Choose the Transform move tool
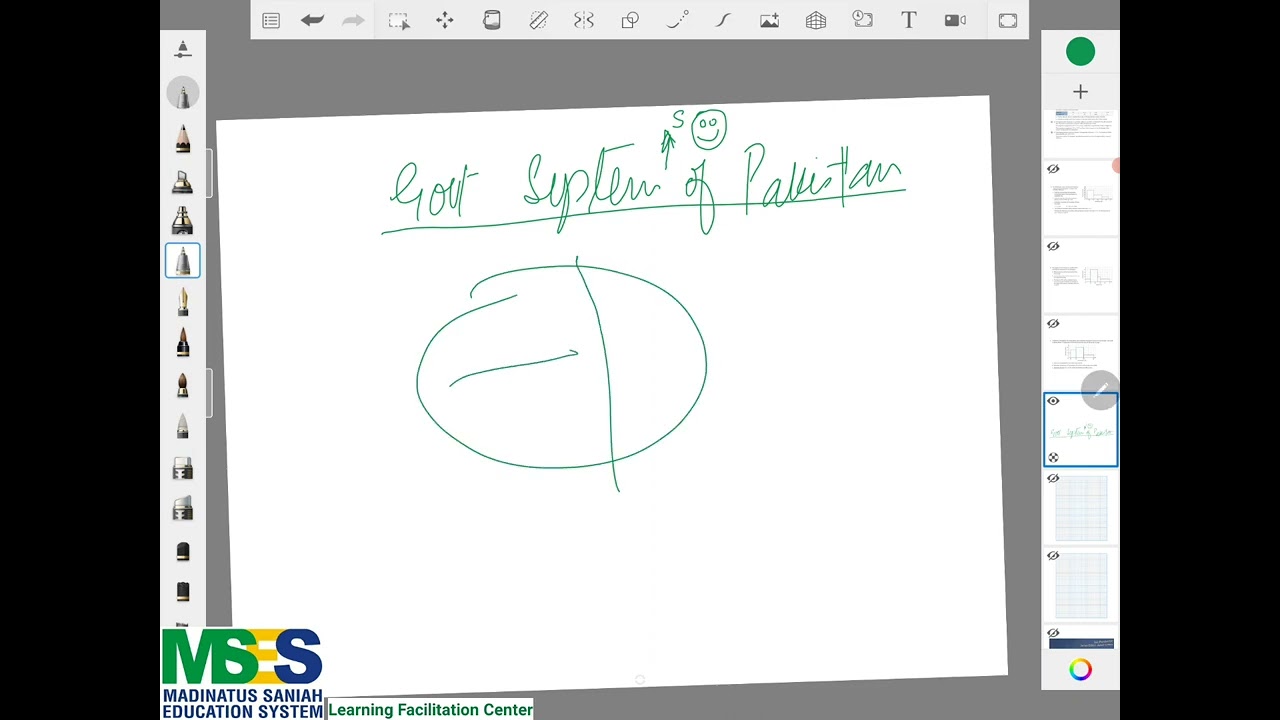Viewport: 1280px width, 720px height. tap(445, 20)
